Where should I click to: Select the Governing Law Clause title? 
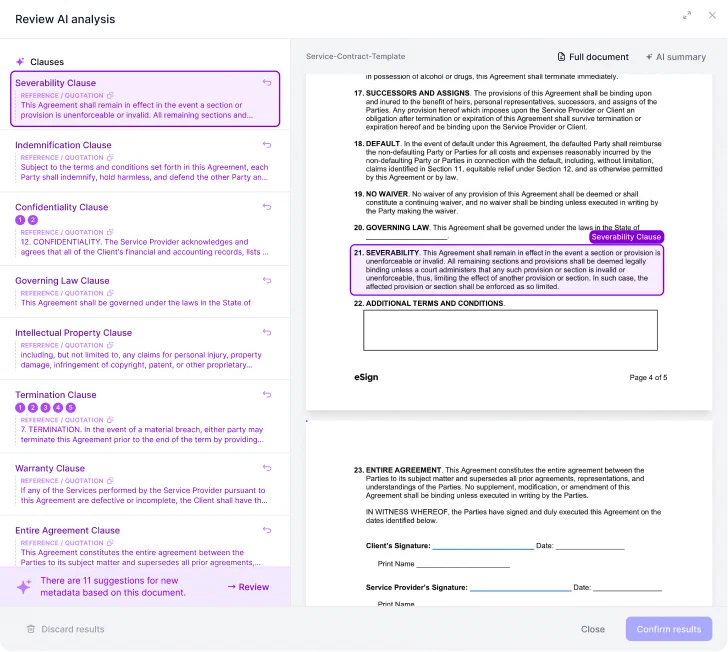pyautogui.click(x=62, y=281)
